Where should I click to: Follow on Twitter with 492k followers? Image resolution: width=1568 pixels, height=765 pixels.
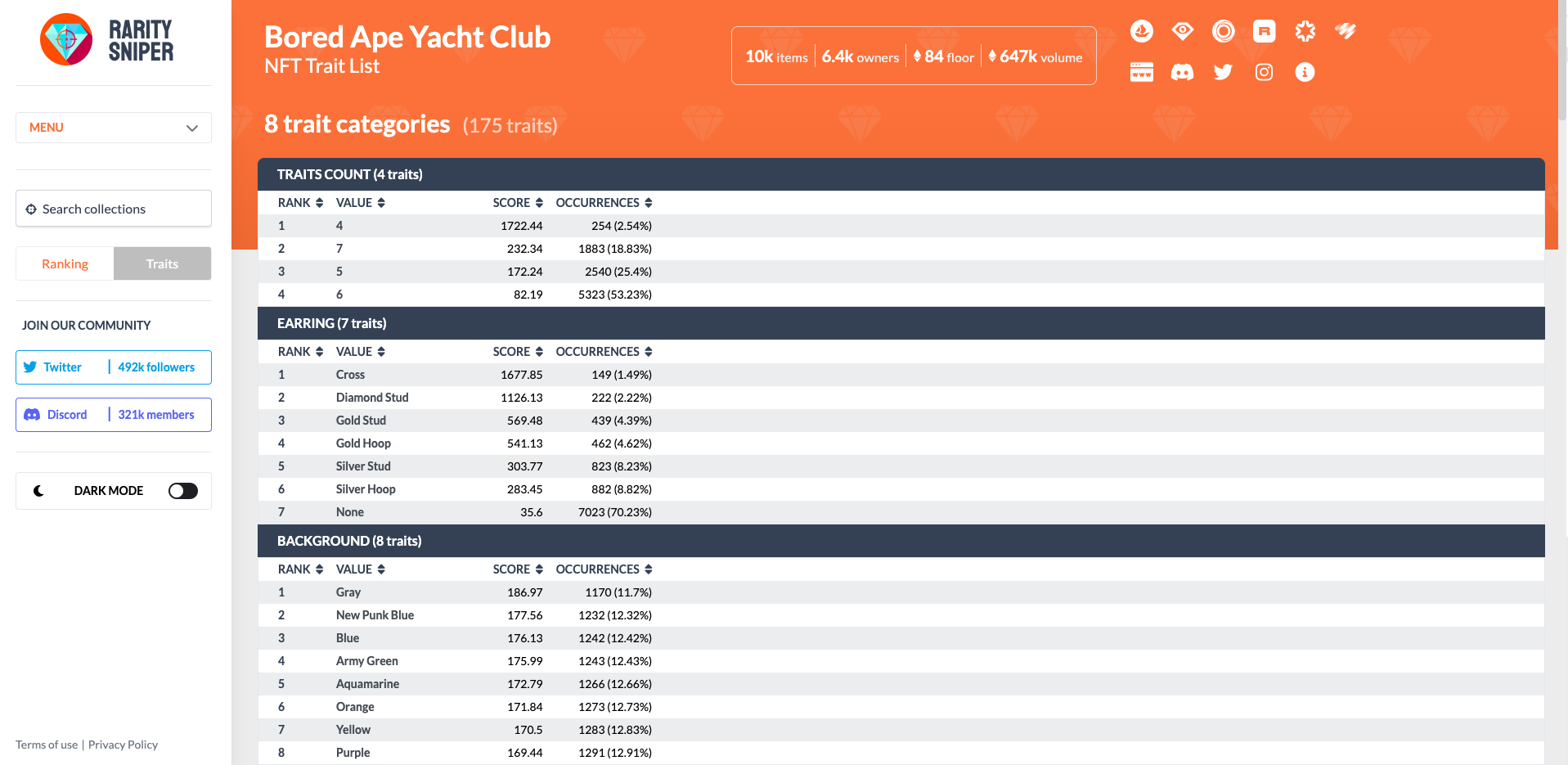(x=114, y=367)
